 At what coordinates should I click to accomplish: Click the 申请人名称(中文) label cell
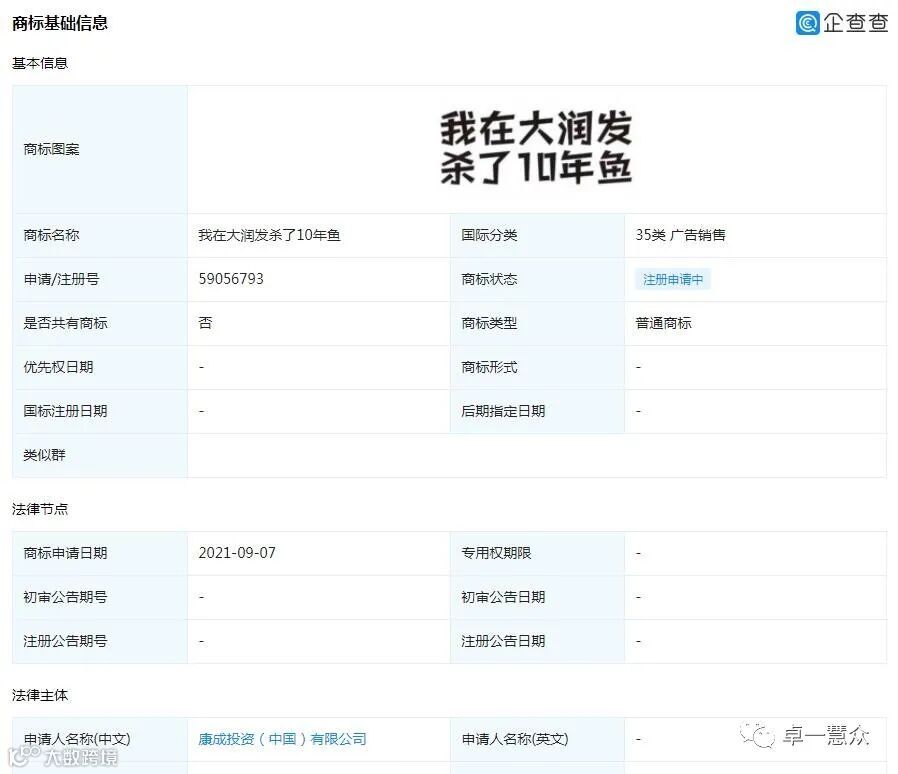tap(100, 740)
